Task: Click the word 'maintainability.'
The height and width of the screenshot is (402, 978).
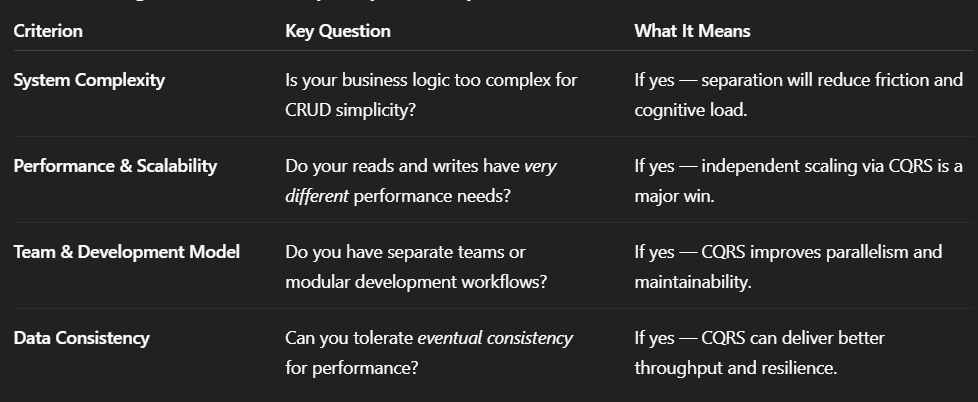Action: click(692, 282)
